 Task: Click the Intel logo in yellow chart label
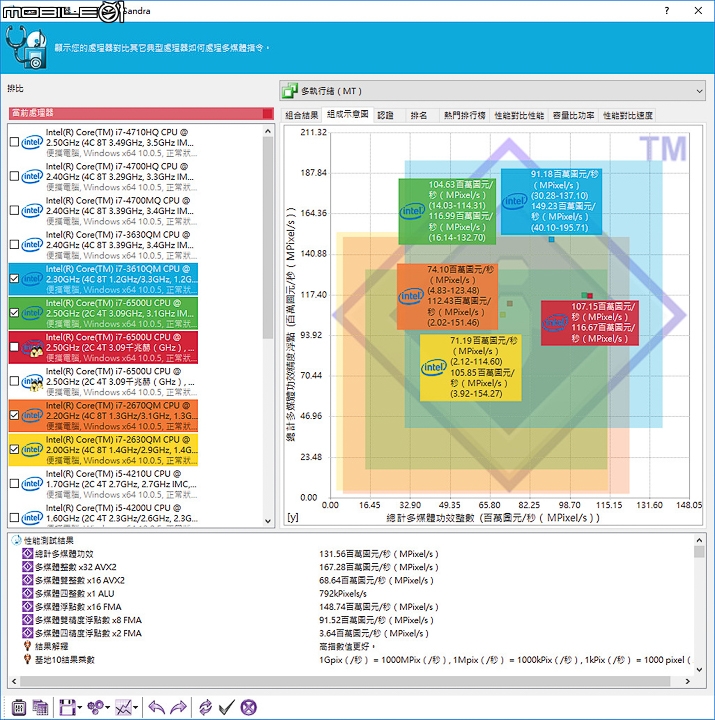[434, 367]
